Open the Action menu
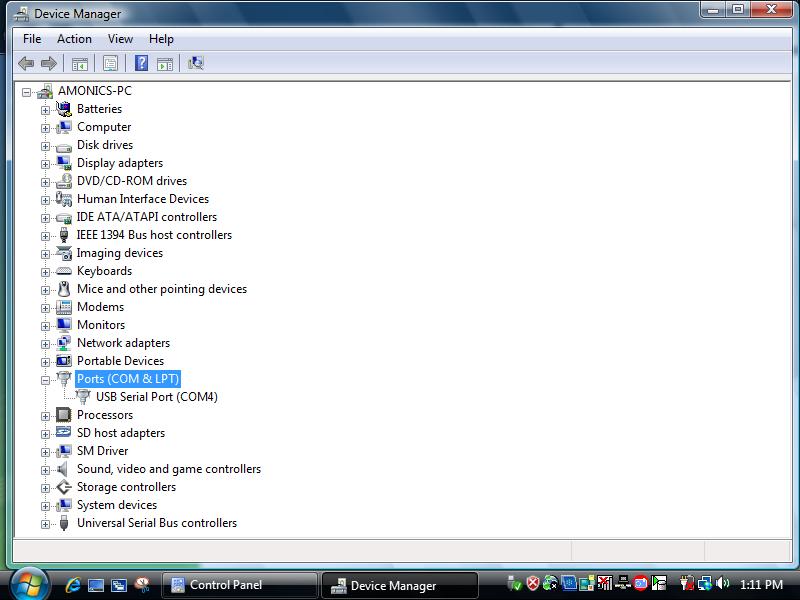800x600 pixels. [74, 39]
